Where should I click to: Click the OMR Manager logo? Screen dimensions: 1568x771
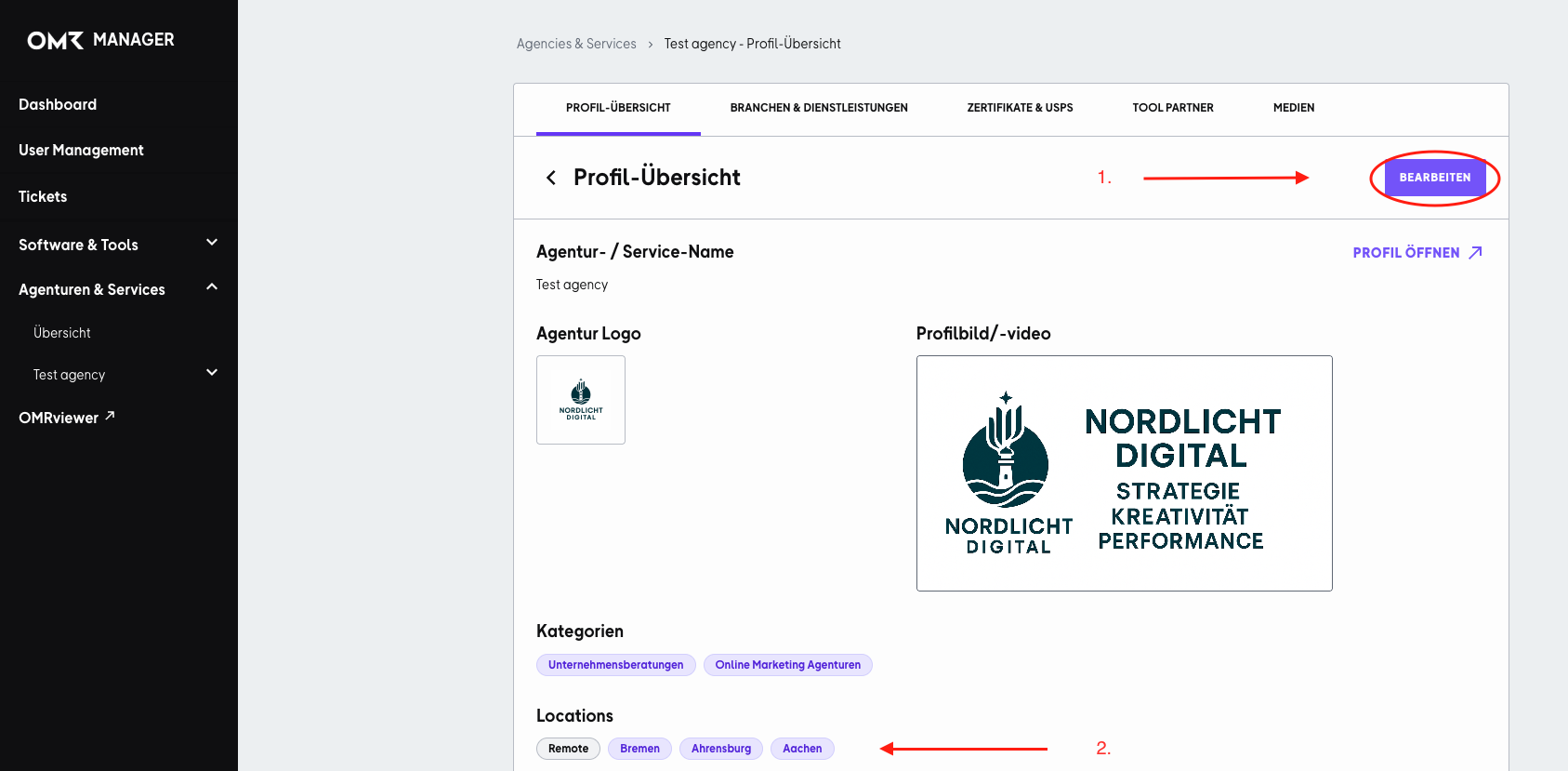(100, 40)
